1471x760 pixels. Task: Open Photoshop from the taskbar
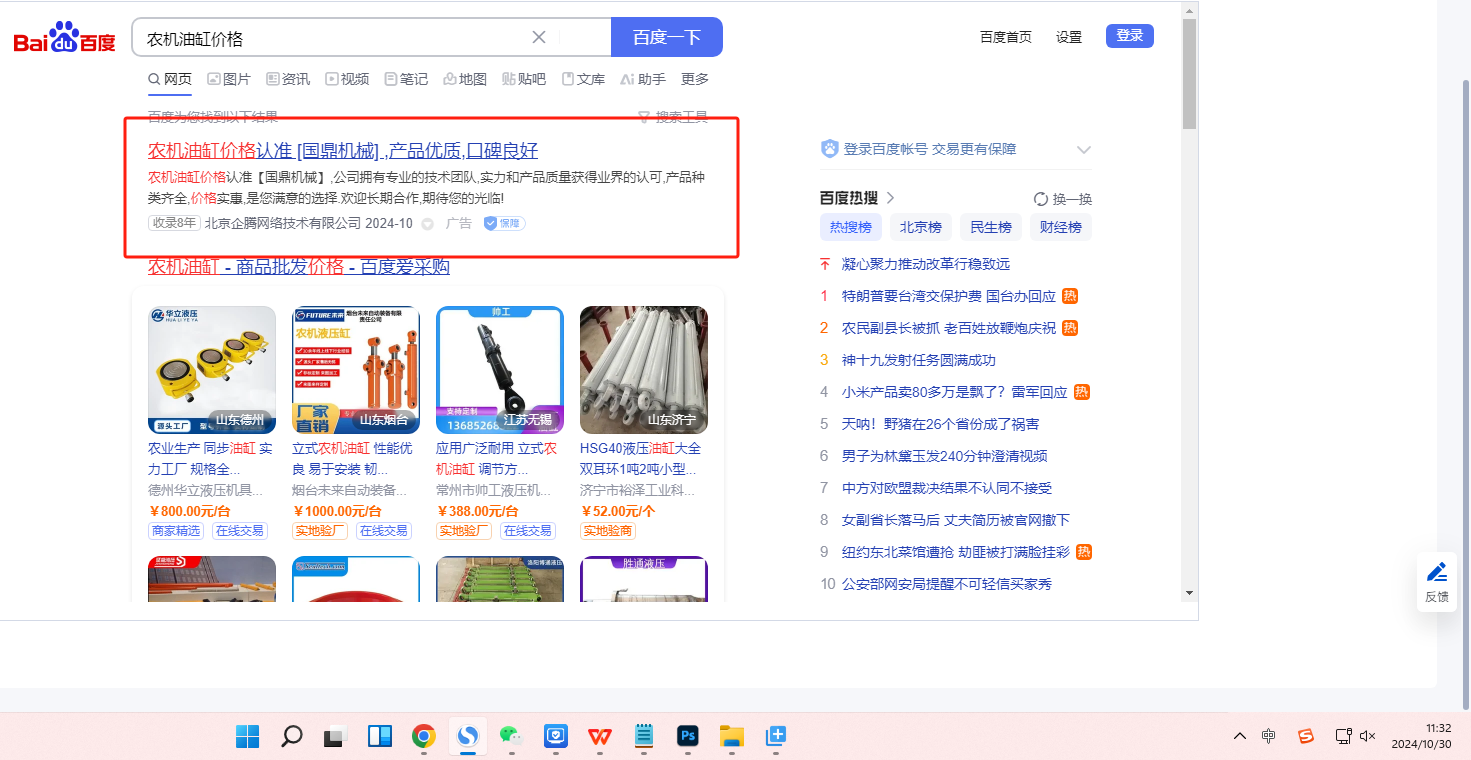click(687, 737)
